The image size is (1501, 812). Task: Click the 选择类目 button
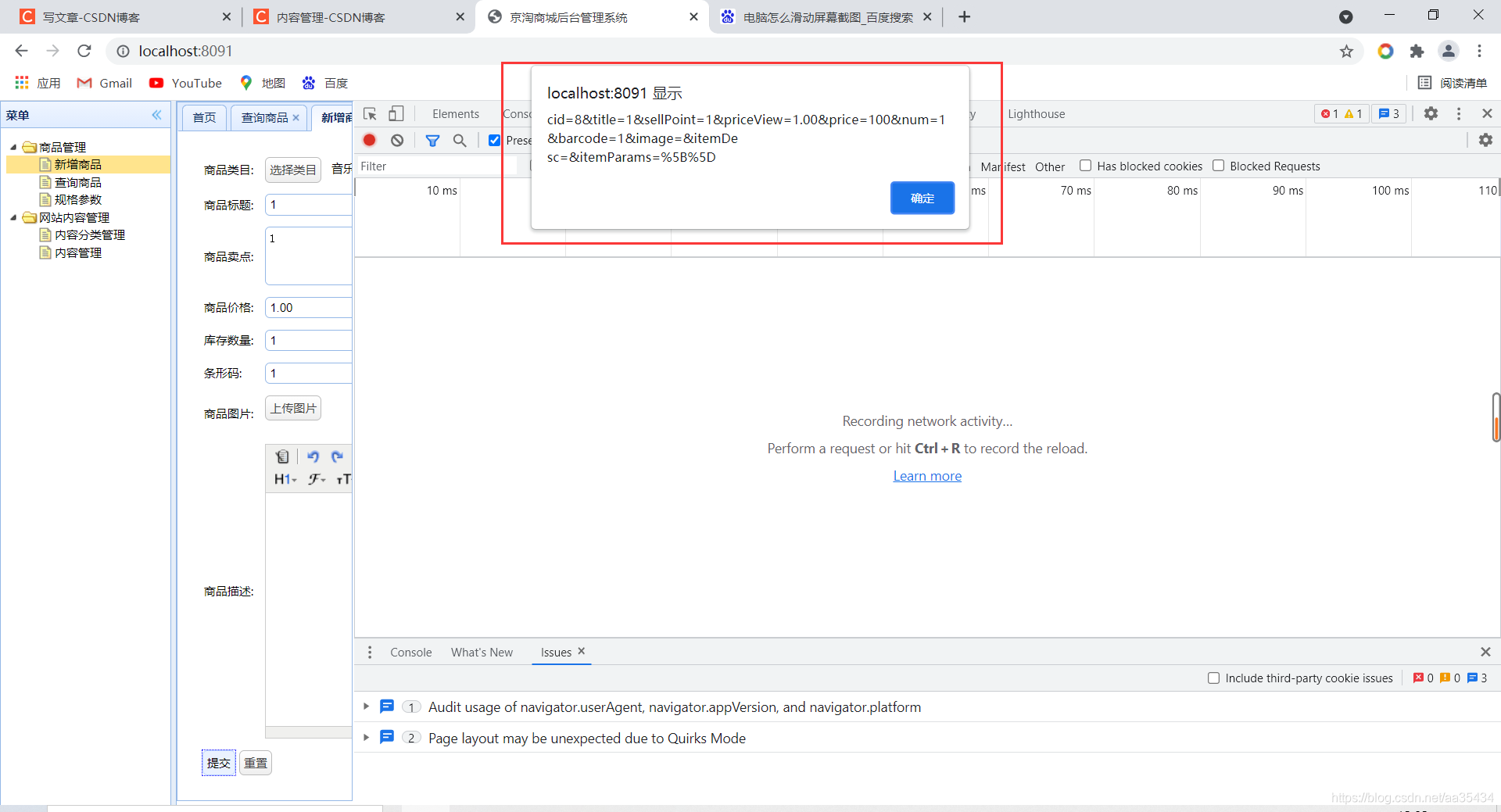[293, 170]
